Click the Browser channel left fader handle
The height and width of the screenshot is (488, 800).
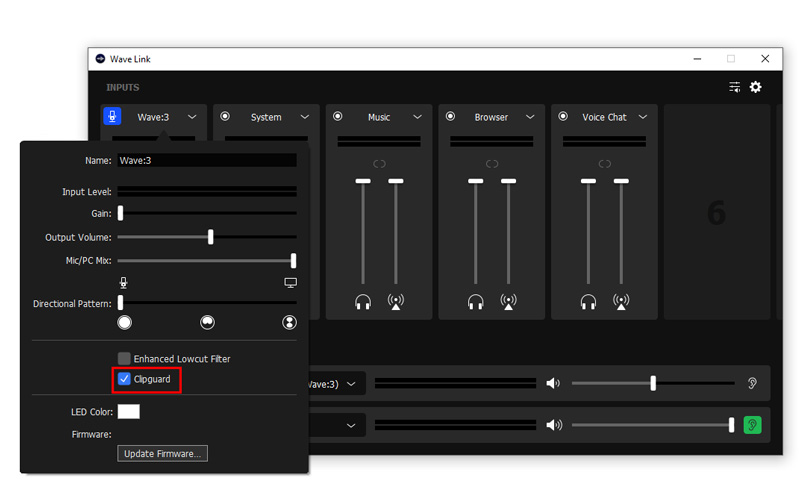point(476,181)
